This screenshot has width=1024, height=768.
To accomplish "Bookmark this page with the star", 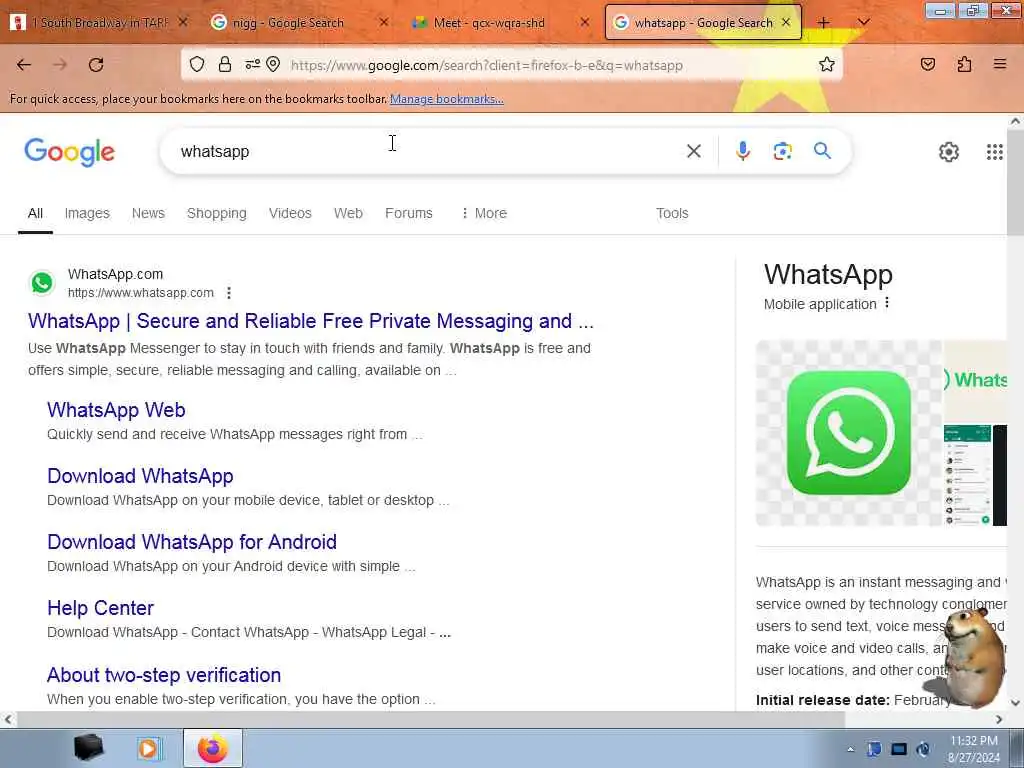I will pos(827,64).
